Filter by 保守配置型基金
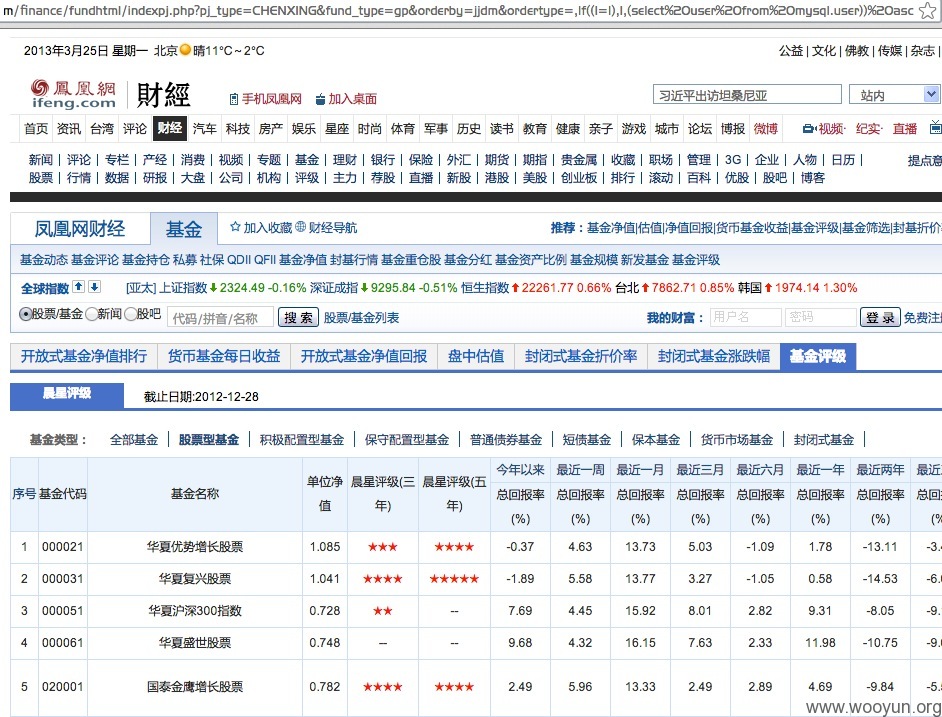Viewport: 942px width, 717px height. pos(407,439)
